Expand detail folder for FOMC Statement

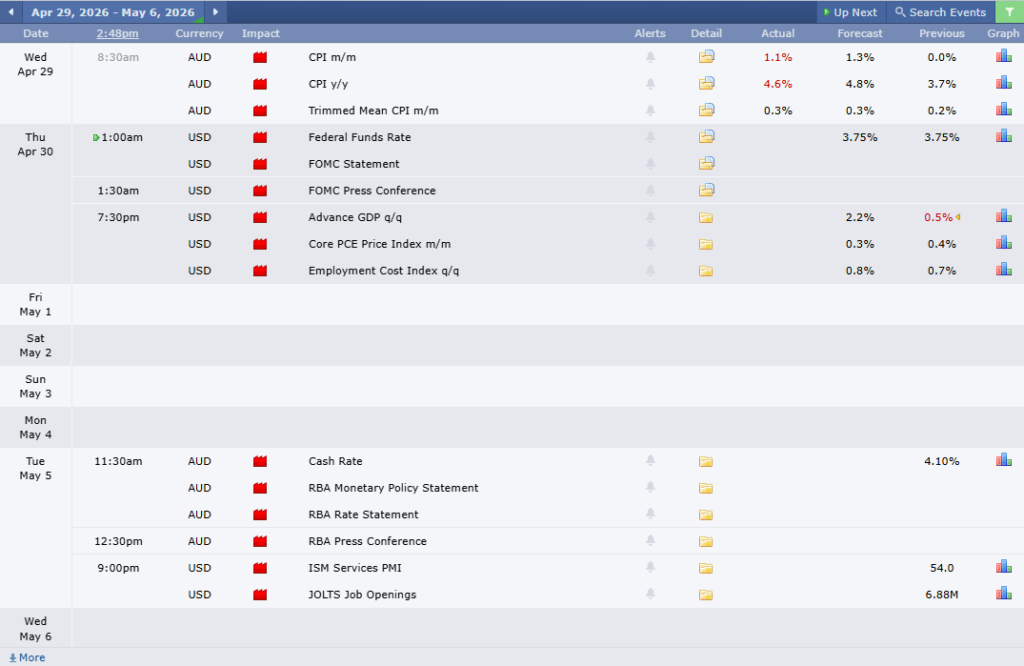pyautogui.click(x=706, y=164)
